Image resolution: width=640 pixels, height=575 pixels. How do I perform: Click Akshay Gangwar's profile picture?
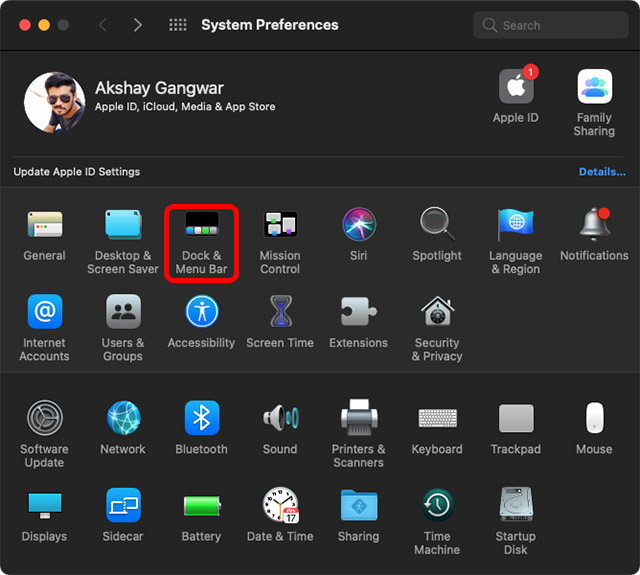click(x=55, y=102)
